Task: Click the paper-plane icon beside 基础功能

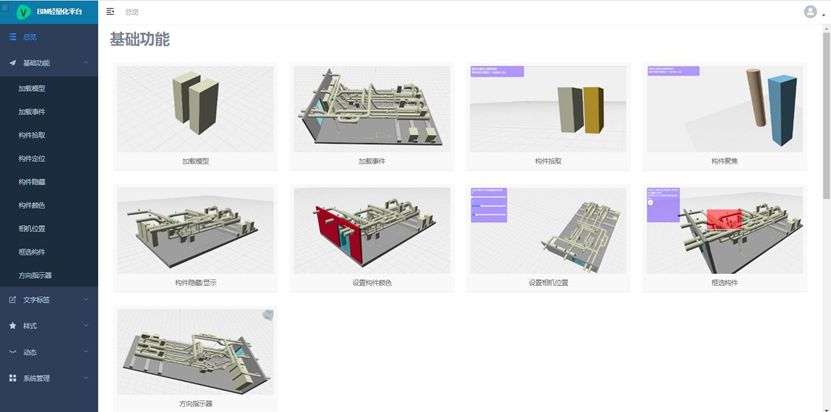Action: 12,63
